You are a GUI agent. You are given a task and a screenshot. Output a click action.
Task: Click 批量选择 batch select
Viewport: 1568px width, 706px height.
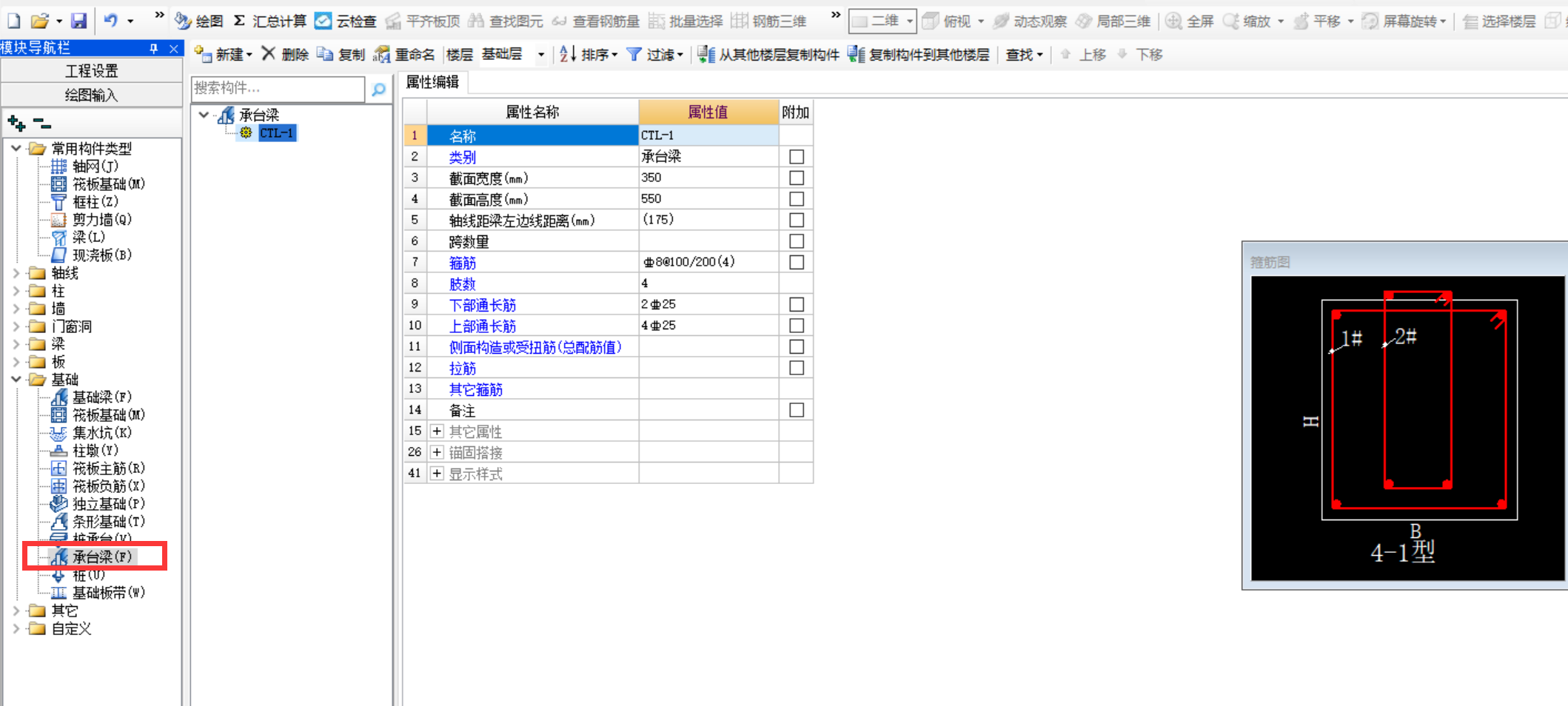686,21
